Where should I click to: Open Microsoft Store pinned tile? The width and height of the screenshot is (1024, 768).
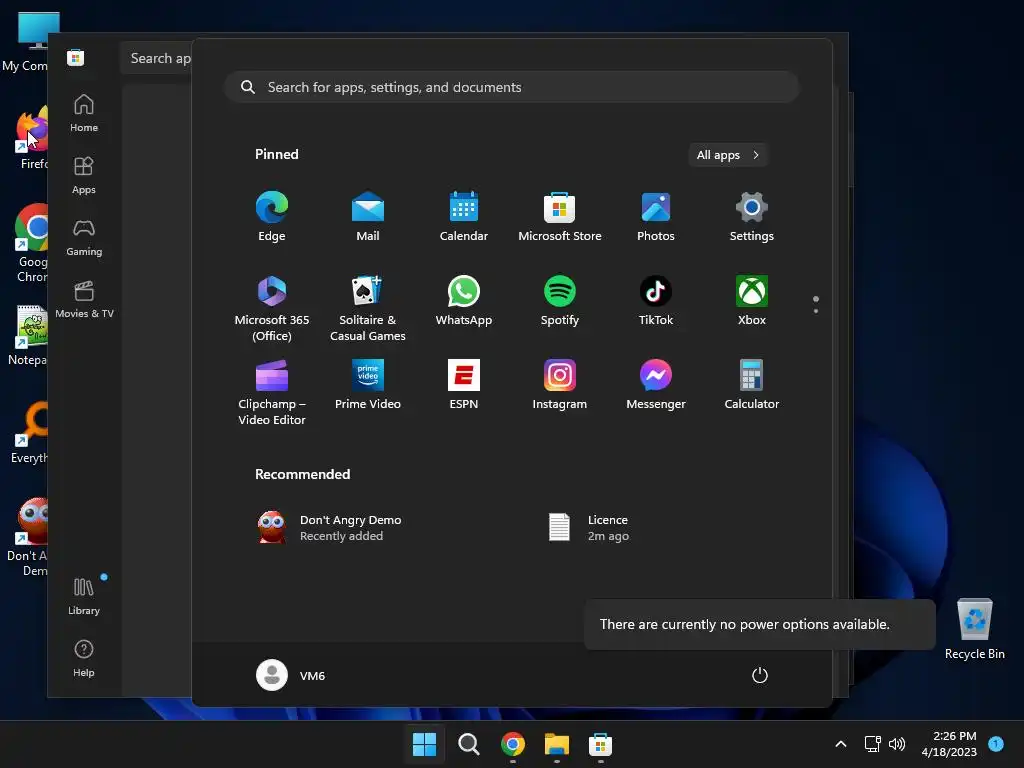[x=560, y=217]
